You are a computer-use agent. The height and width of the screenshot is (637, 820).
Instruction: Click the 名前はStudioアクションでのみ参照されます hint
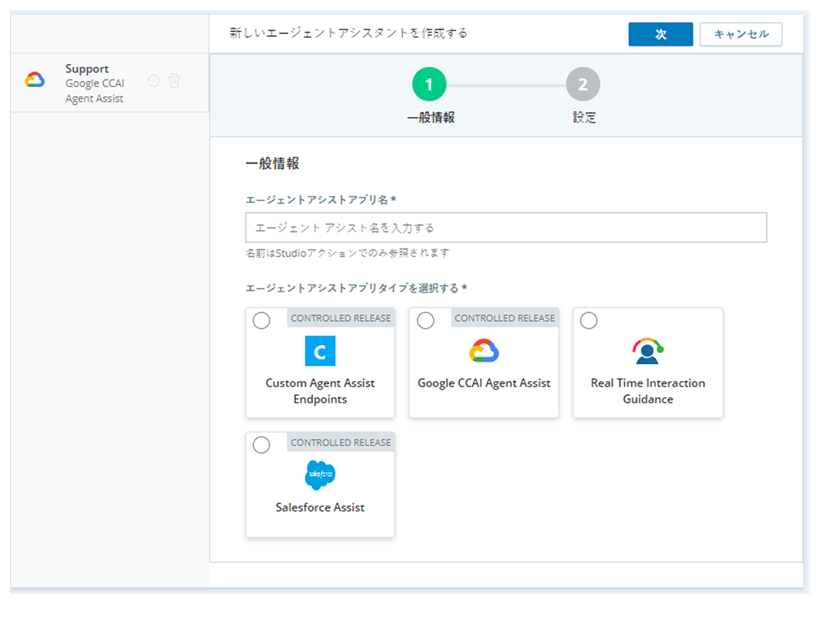click(x=347, y=253)
